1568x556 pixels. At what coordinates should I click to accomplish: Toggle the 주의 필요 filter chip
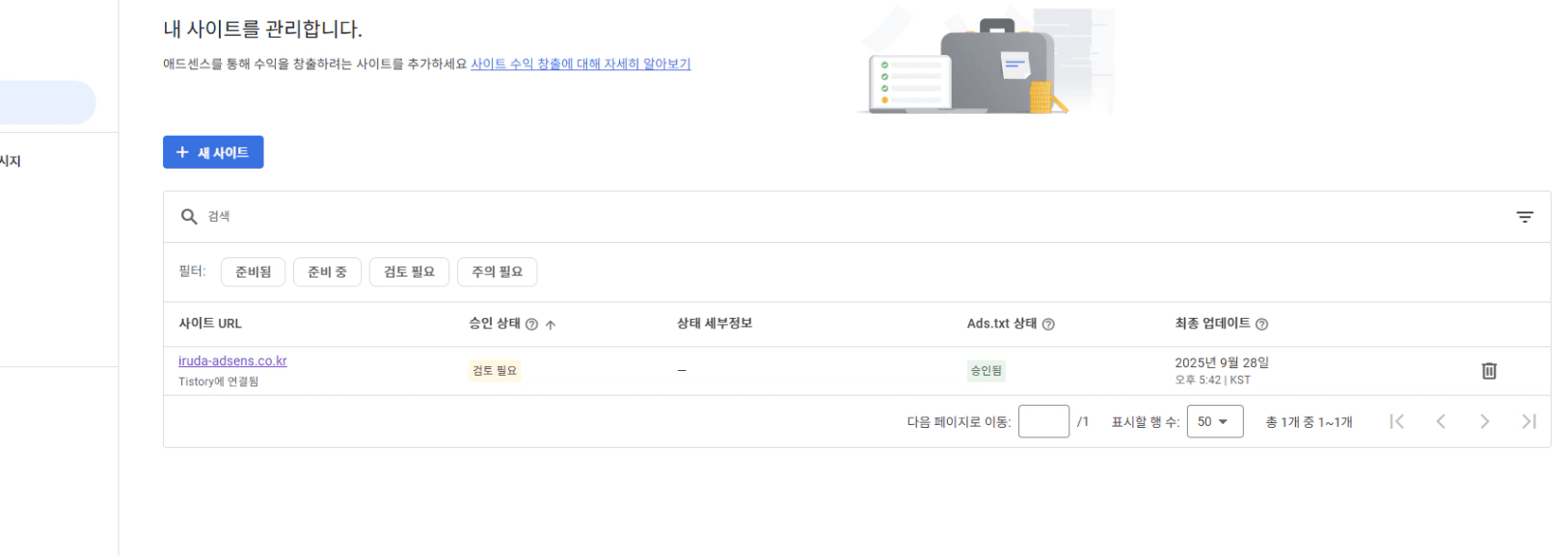497,272
